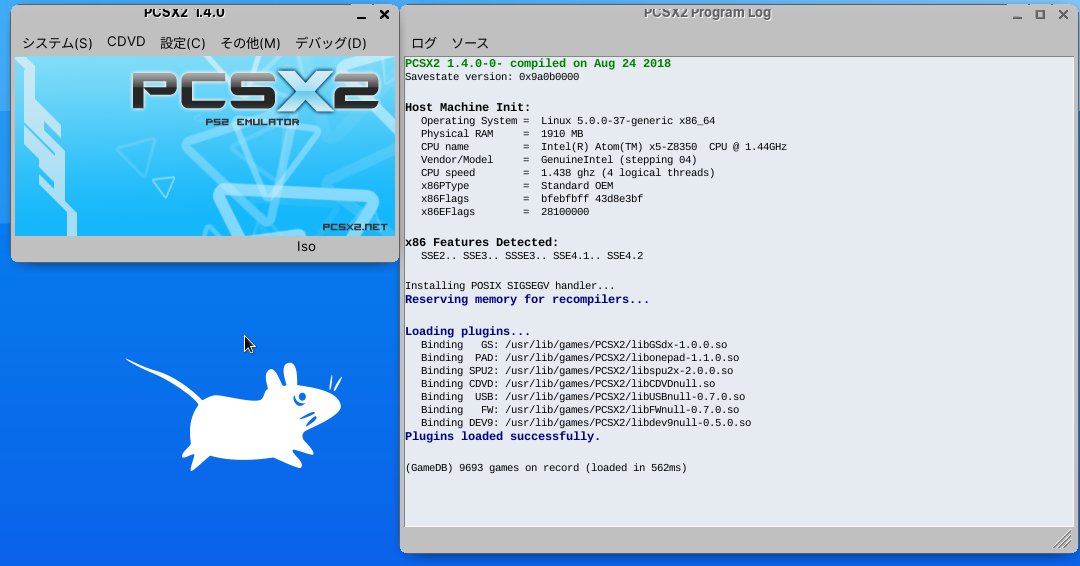Click the 'PCSX2 1.4.0-0- compiled on' line
The height and width of the screenshot is (566, 1080).
pyautogui.click(x=538, y=63)
